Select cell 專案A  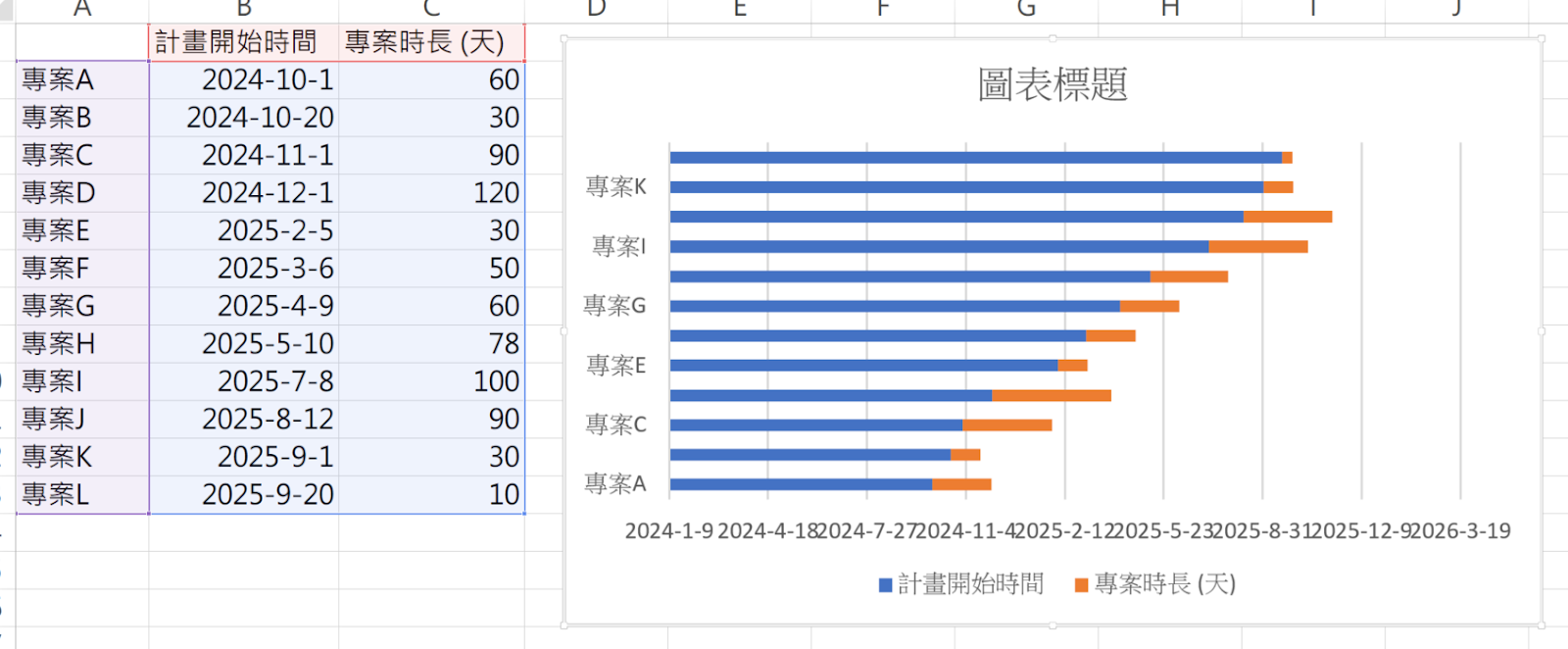(x=82, y=79)
